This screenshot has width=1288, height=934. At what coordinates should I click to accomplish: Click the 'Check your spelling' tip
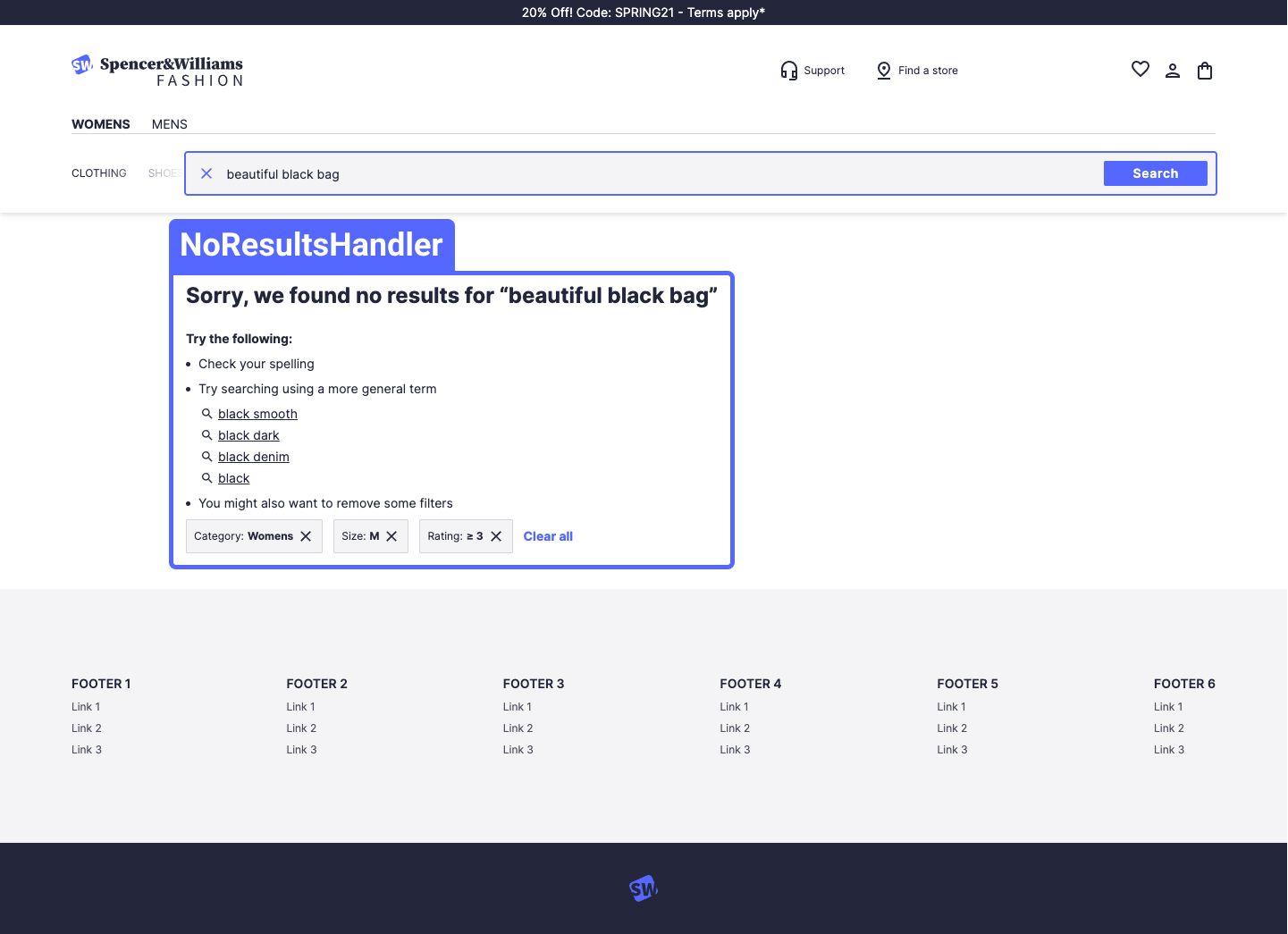[257, 364]
